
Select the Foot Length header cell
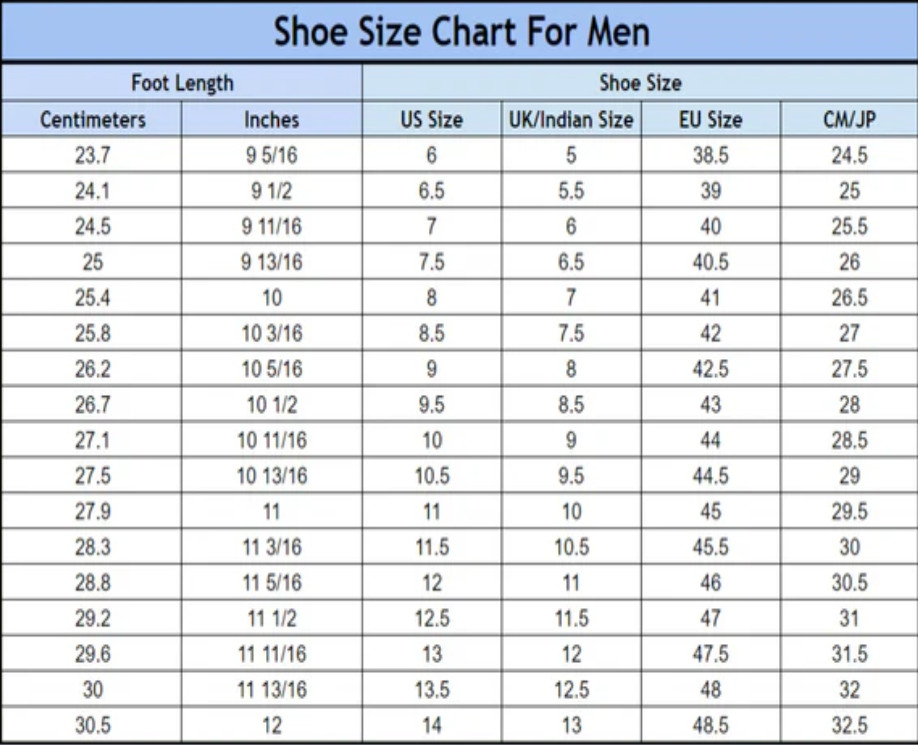click(182, 83)
